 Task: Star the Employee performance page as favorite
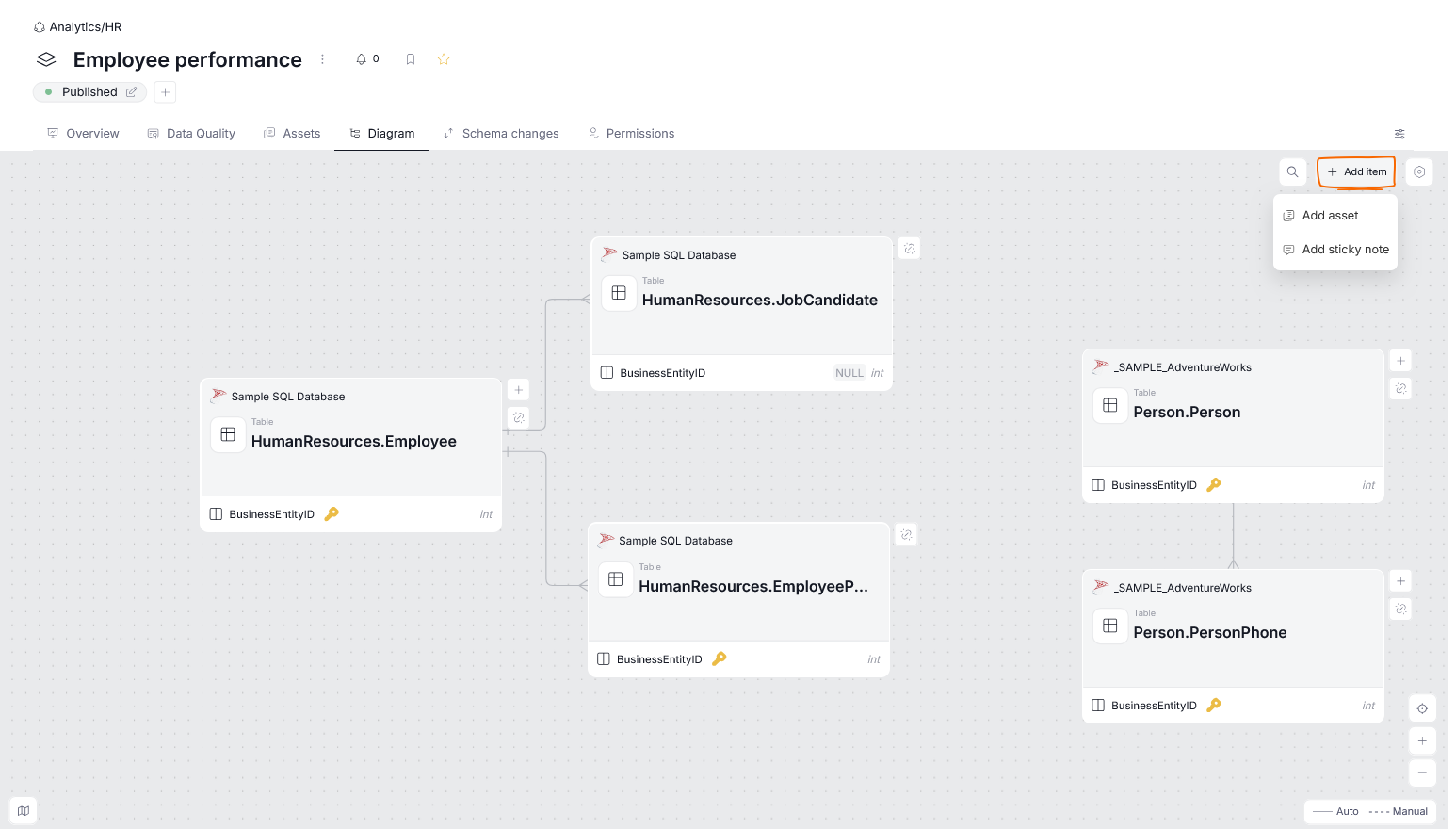click(444, 59)
